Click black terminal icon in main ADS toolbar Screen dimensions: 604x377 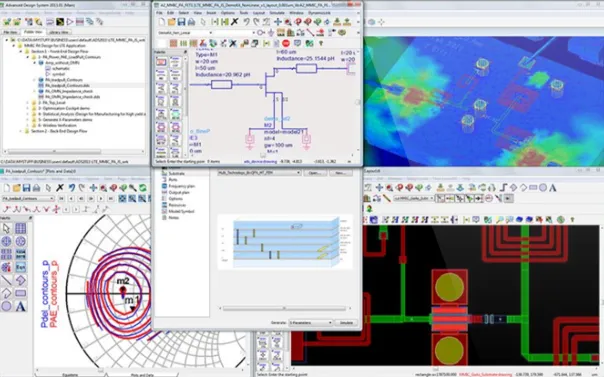click(60, 22)
